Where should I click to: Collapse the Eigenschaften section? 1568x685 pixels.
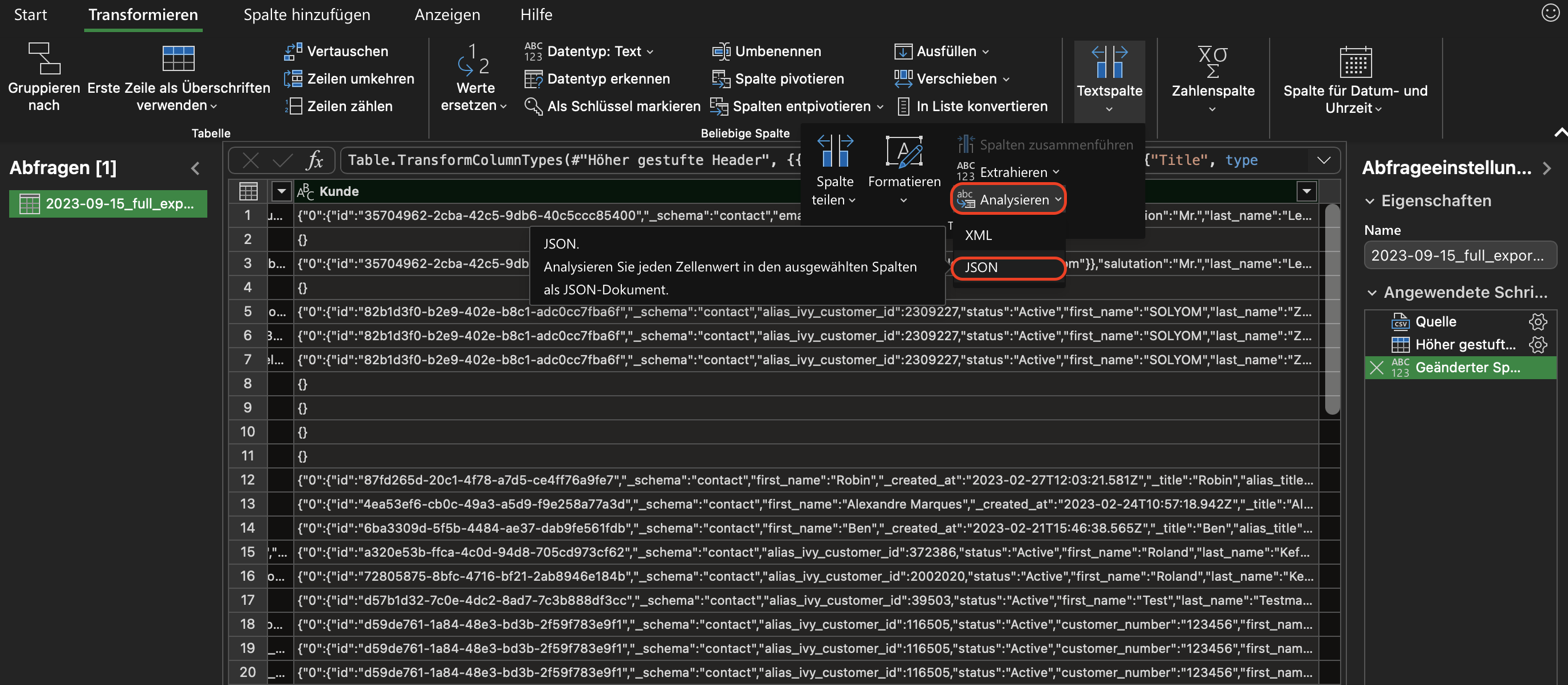click(x=1370, y=201)
